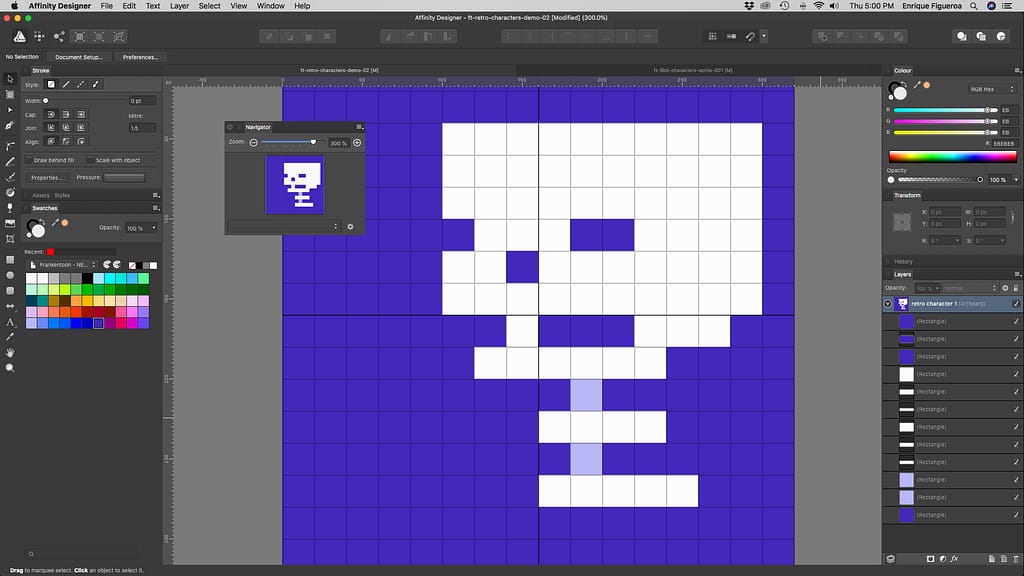This screenshot has width=1024, height=576.
Task: Select the Move tool in the toolbar
Action: pyautogui.click(x=11, y=81)
